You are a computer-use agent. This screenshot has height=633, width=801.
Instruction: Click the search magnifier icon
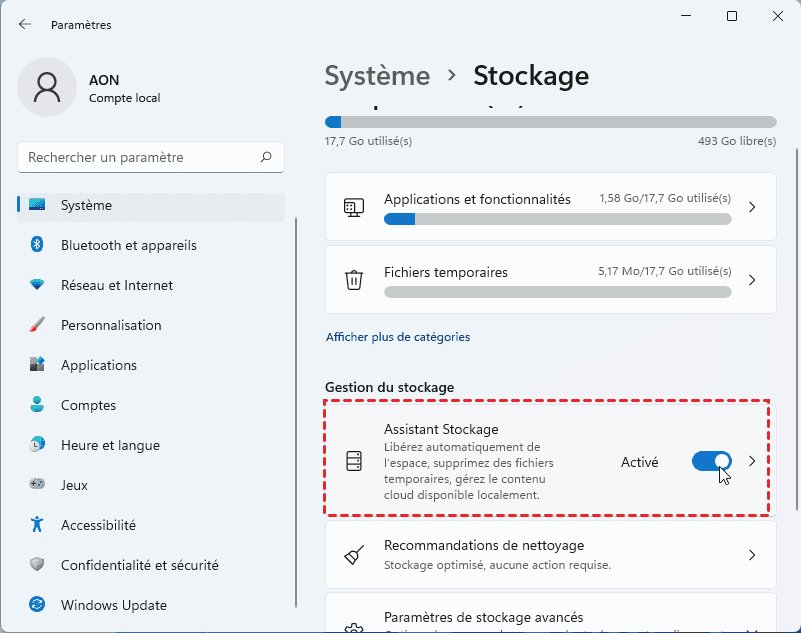tap(266, 157)
